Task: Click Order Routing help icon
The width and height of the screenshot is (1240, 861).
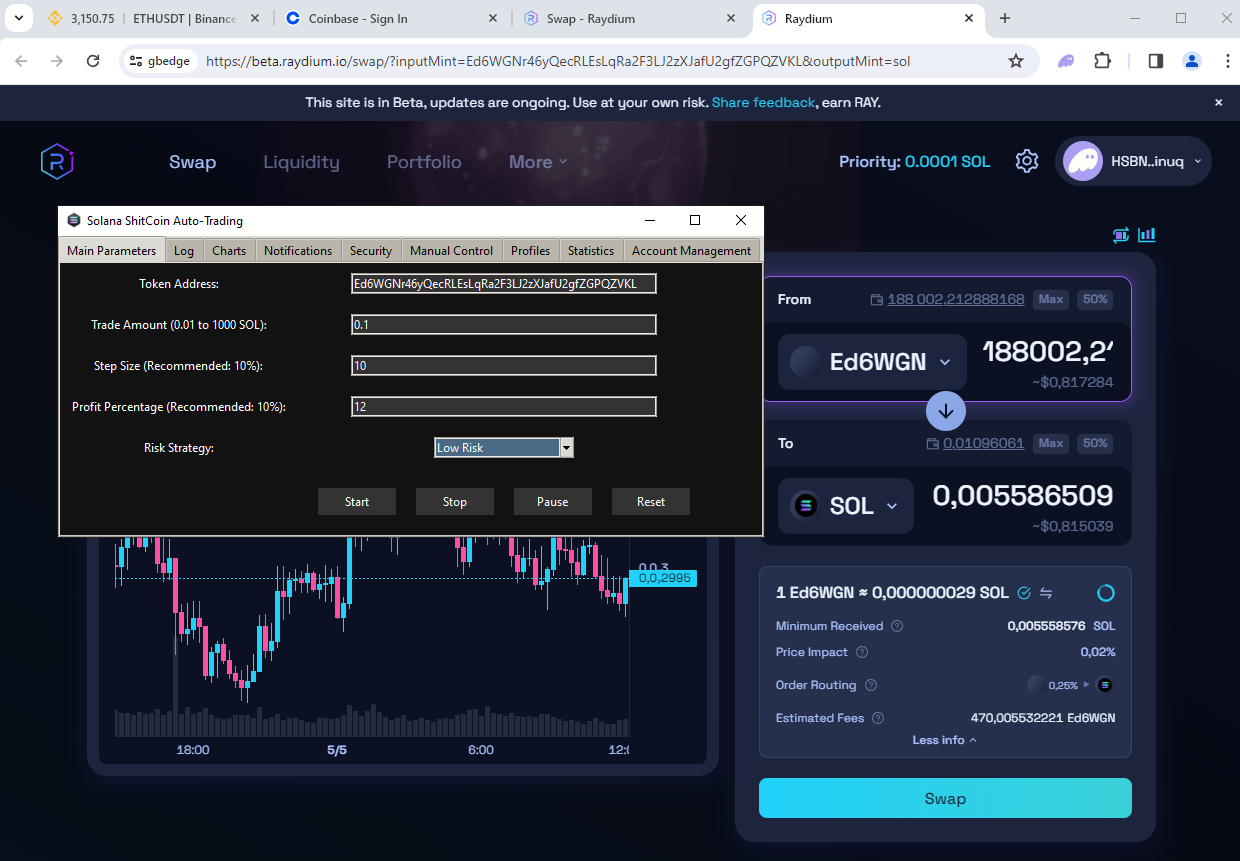Action: 871,685
